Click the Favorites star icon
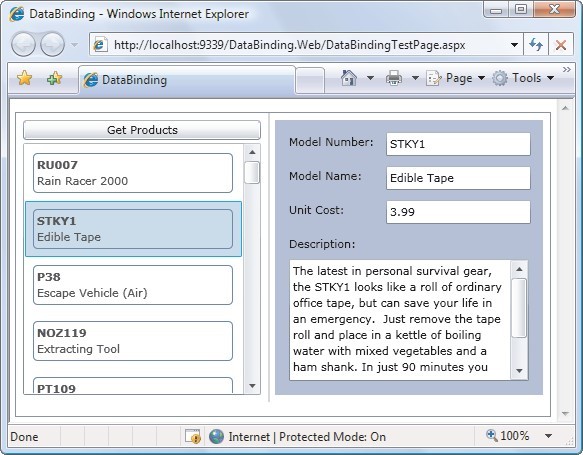Viewport: 583px width, 455px height. click(x=25, y=78)
